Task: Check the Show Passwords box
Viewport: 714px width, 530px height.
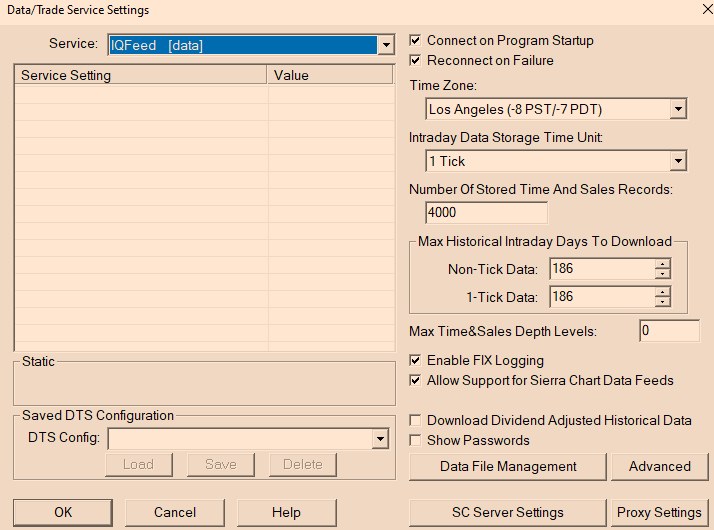Action: (x=415, y=440)
